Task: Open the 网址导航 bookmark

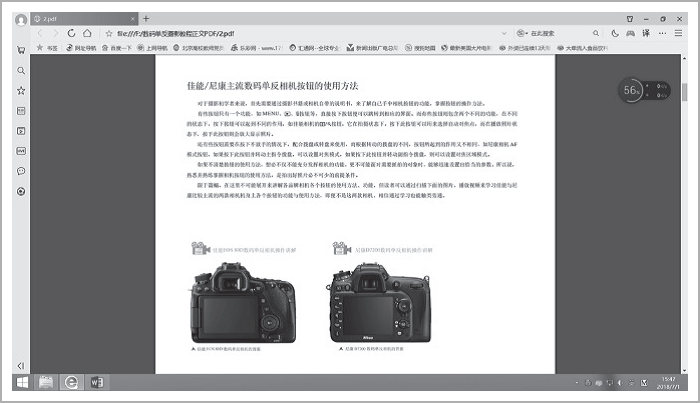Action: (81, 48)
